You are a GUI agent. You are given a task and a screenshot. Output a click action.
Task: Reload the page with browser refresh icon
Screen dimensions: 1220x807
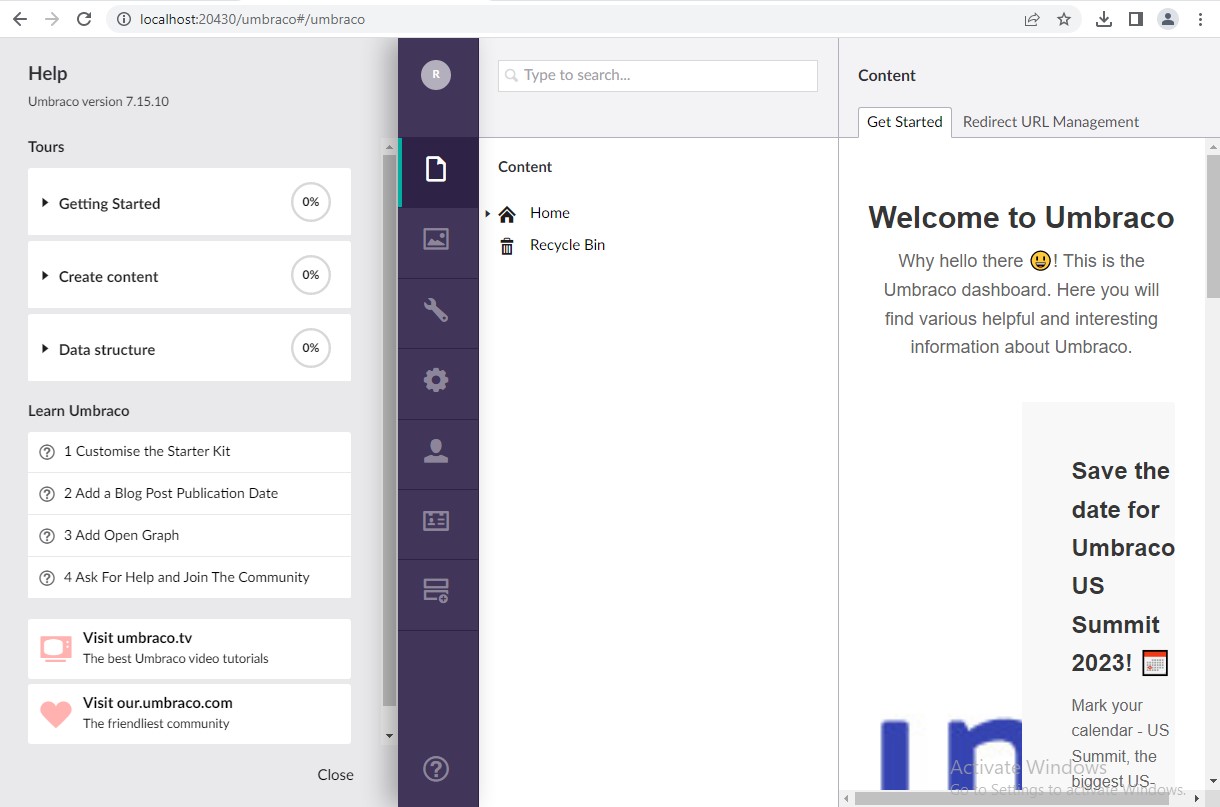pos(84,19)
